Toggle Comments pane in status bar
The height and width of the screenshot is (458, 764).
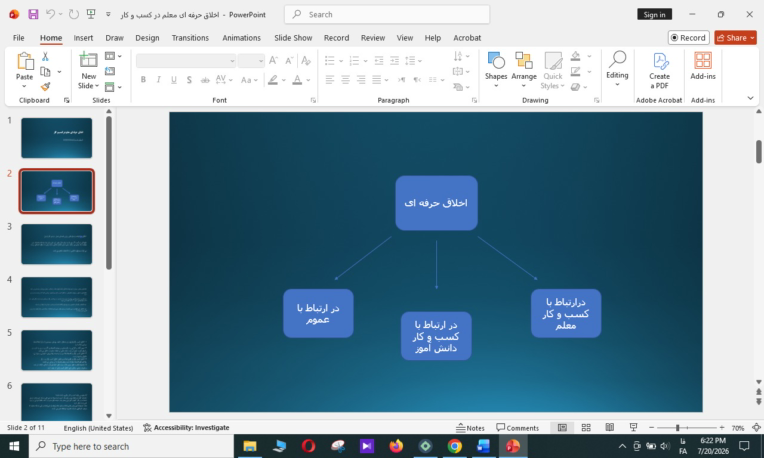coord(517,428)
